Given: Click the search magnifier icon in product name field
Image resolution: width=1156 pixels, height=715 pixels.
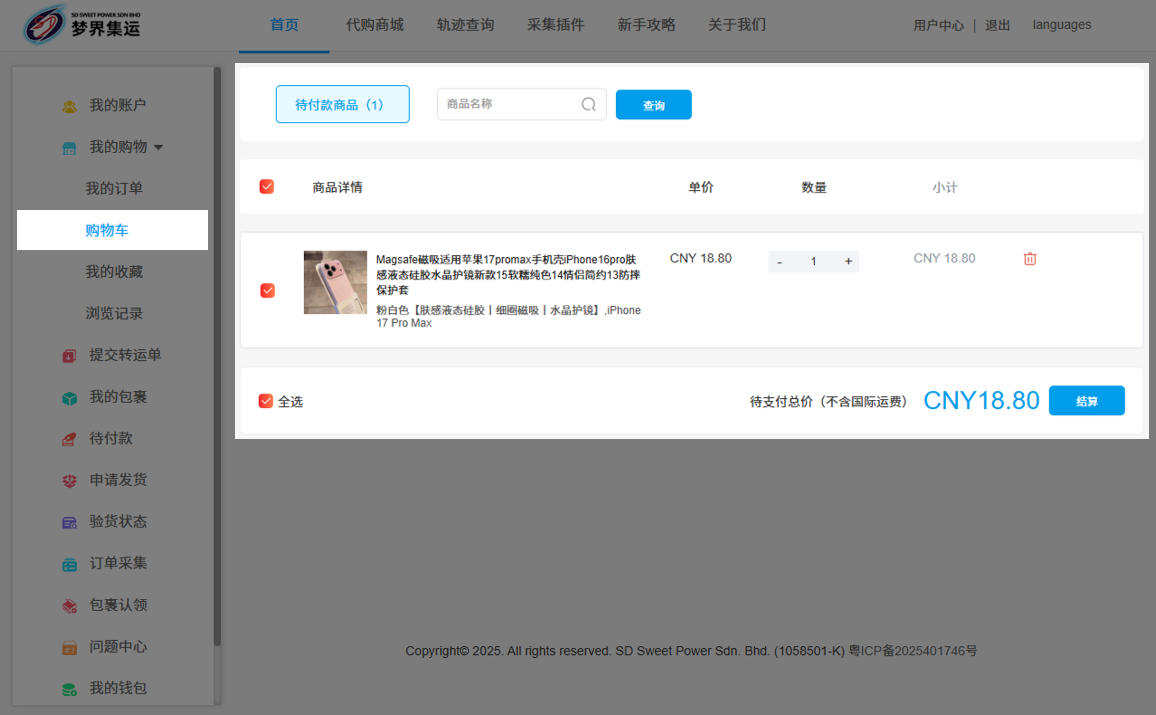Looking at the screenshot, I should click(588, 104).
